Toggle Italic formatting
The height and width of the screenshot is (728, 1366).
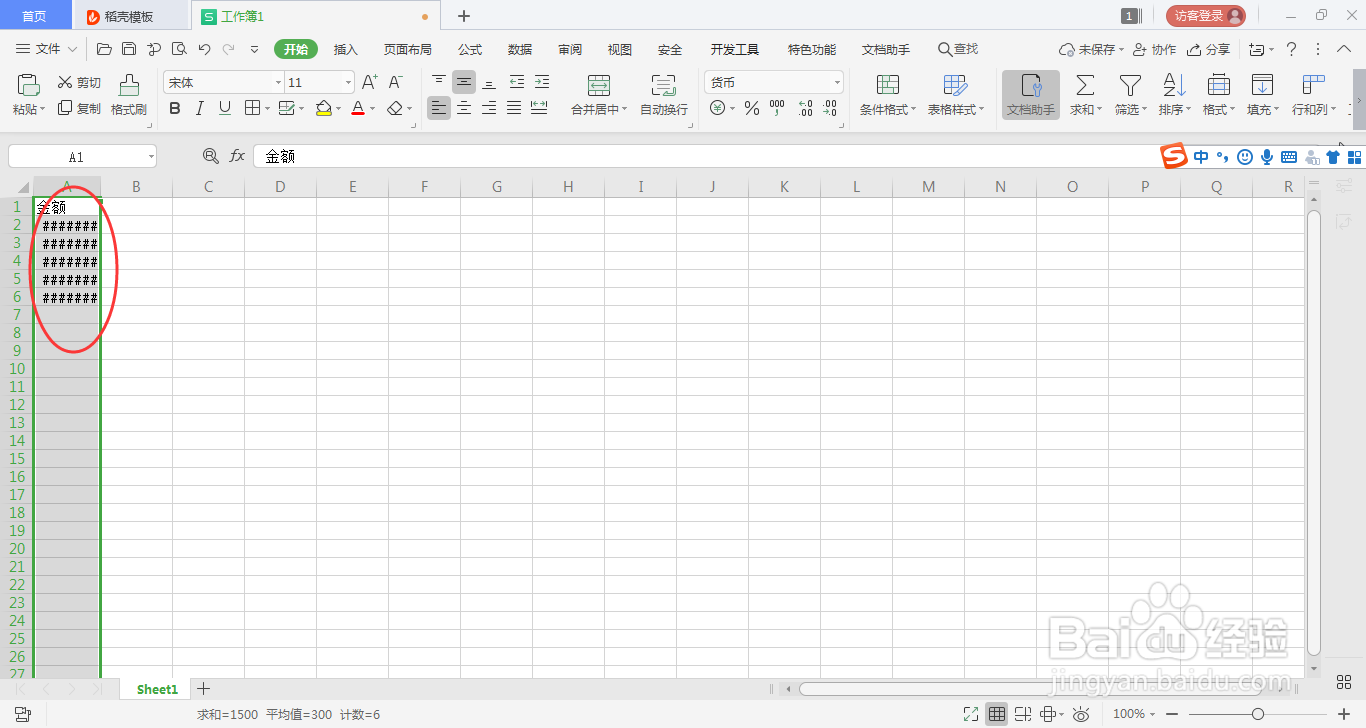[200, 108]
